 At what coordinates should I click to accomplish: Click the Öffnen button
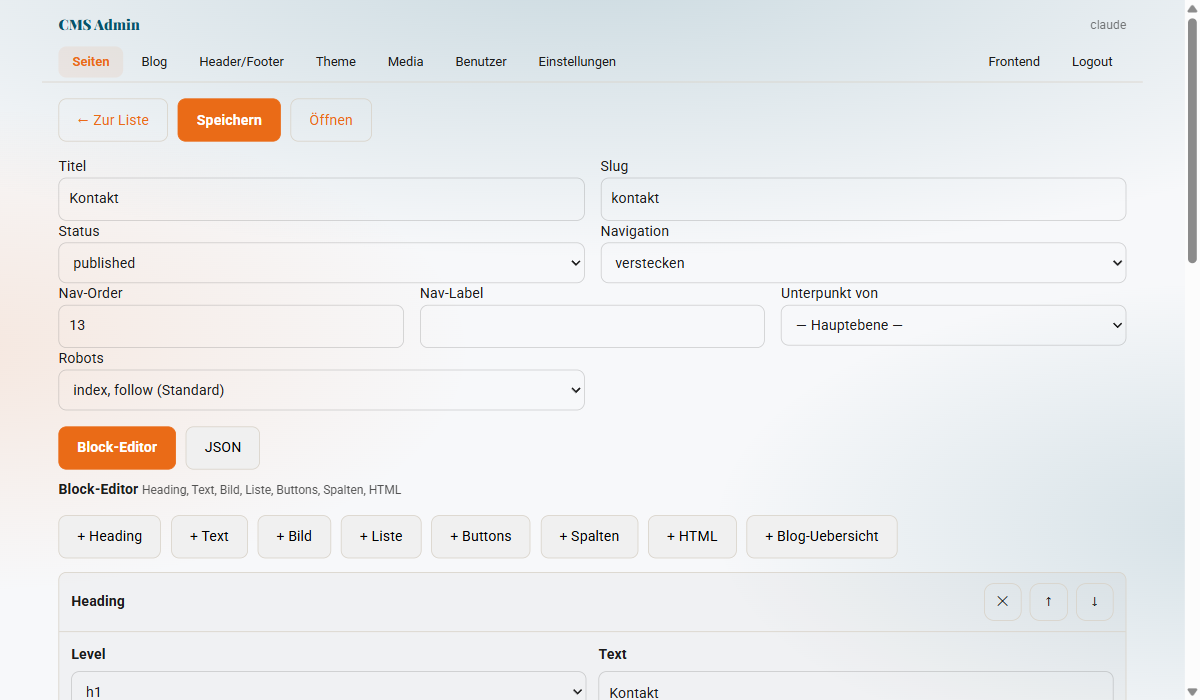click(330, 119)
